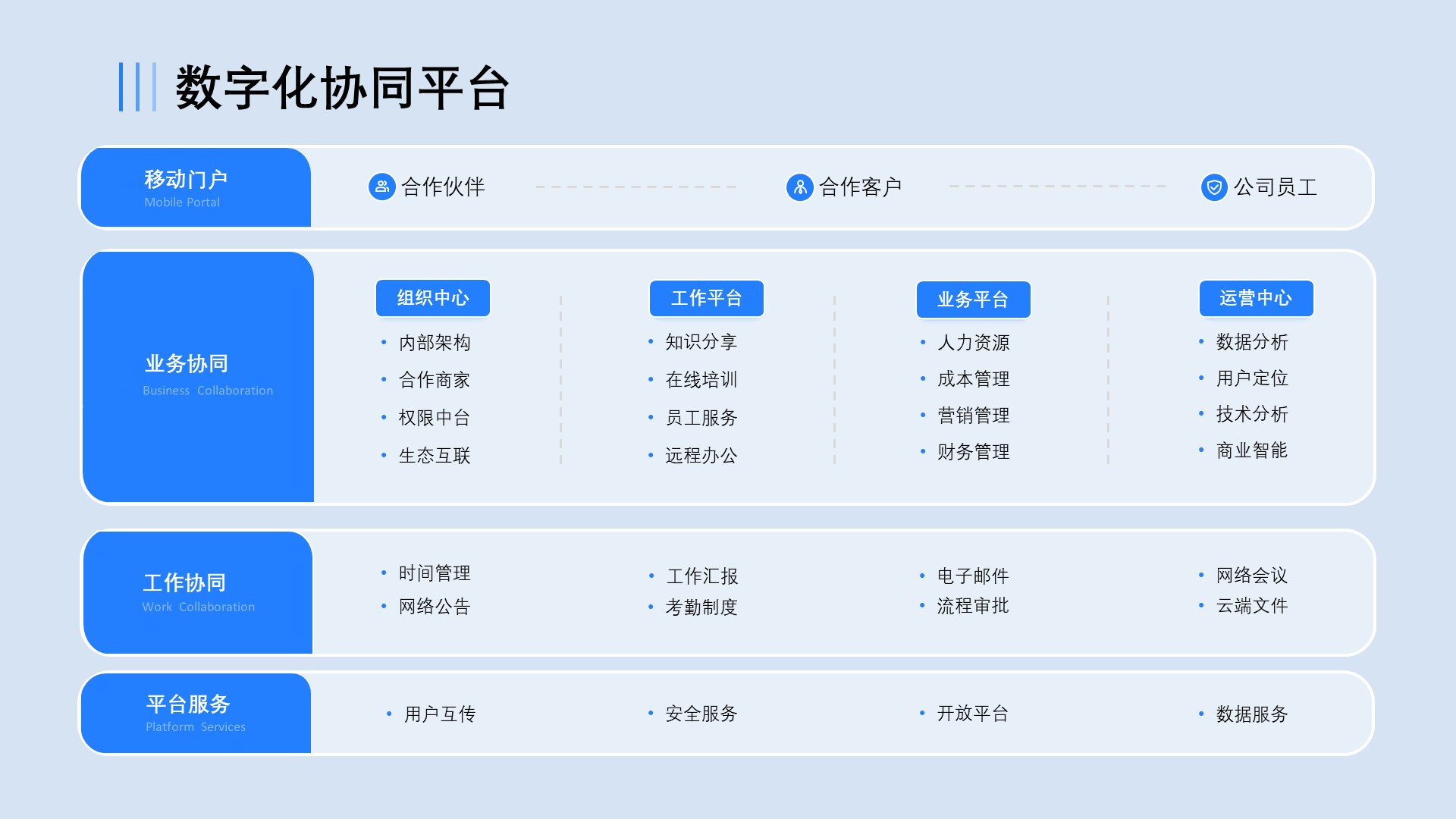This screenshot has height=819, width=1456.
Task: Select the 远程办公 item
Action: tap(701, 456)
